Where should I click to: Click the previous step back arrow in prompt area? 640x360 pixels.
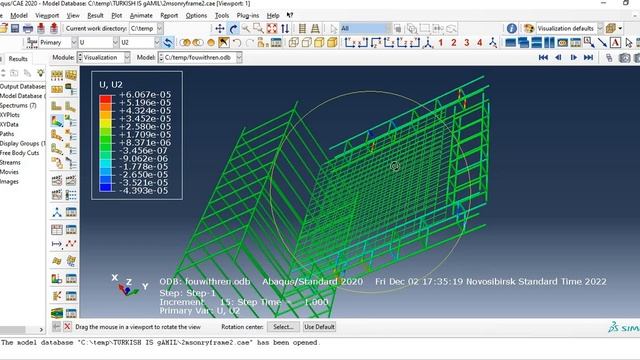pos(56,327)
